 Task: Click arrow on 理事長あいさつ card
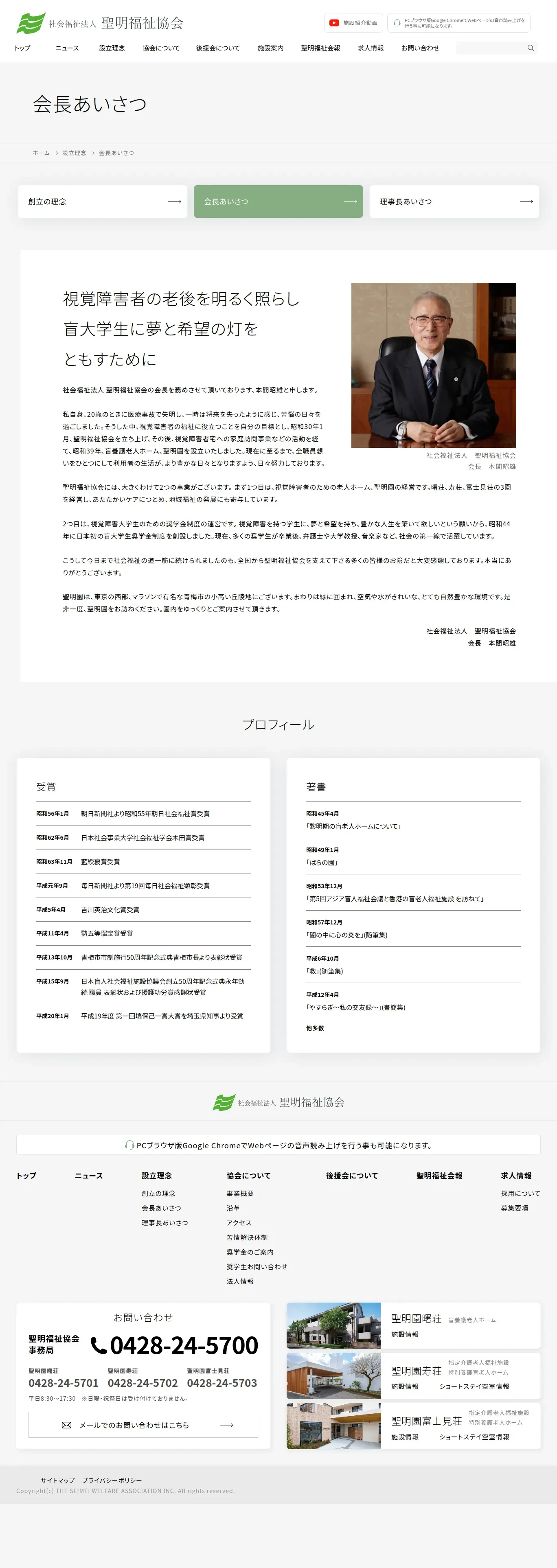point(526,201)
